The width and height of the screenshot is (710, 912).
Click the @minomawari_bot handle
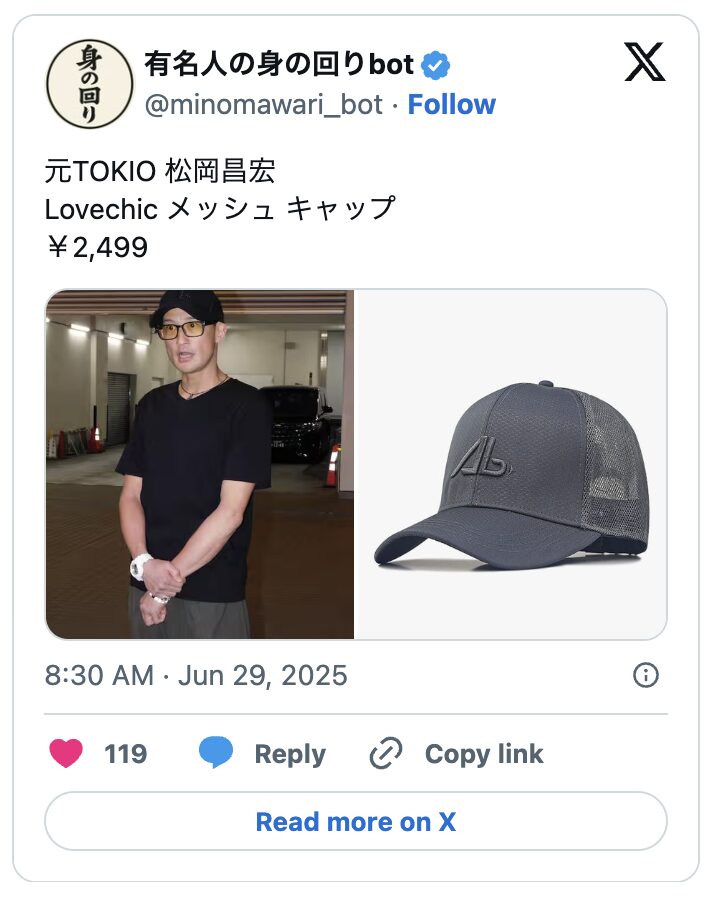264,104
